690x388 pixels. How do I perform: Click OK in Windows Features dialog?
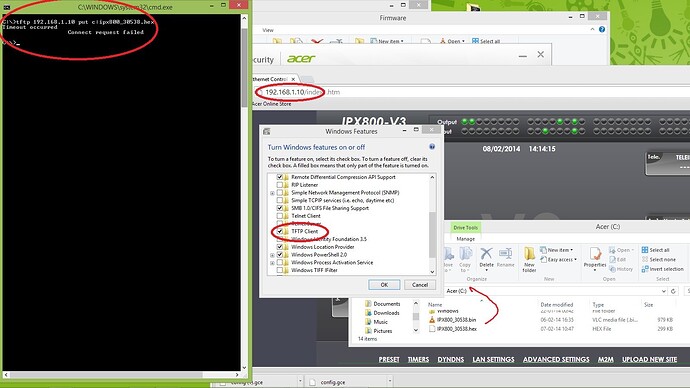pos(384,285)
